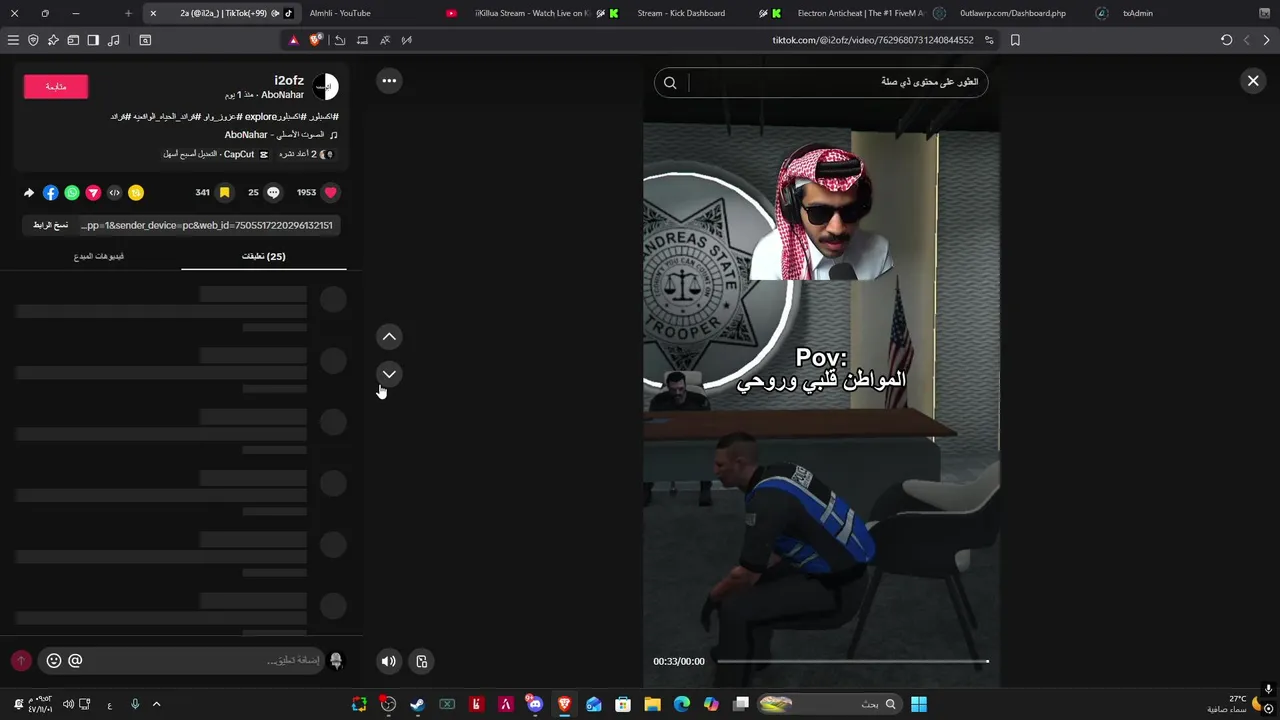Open the Windows Start menu
Screen dimensions: 1280x720
[918, 704]
